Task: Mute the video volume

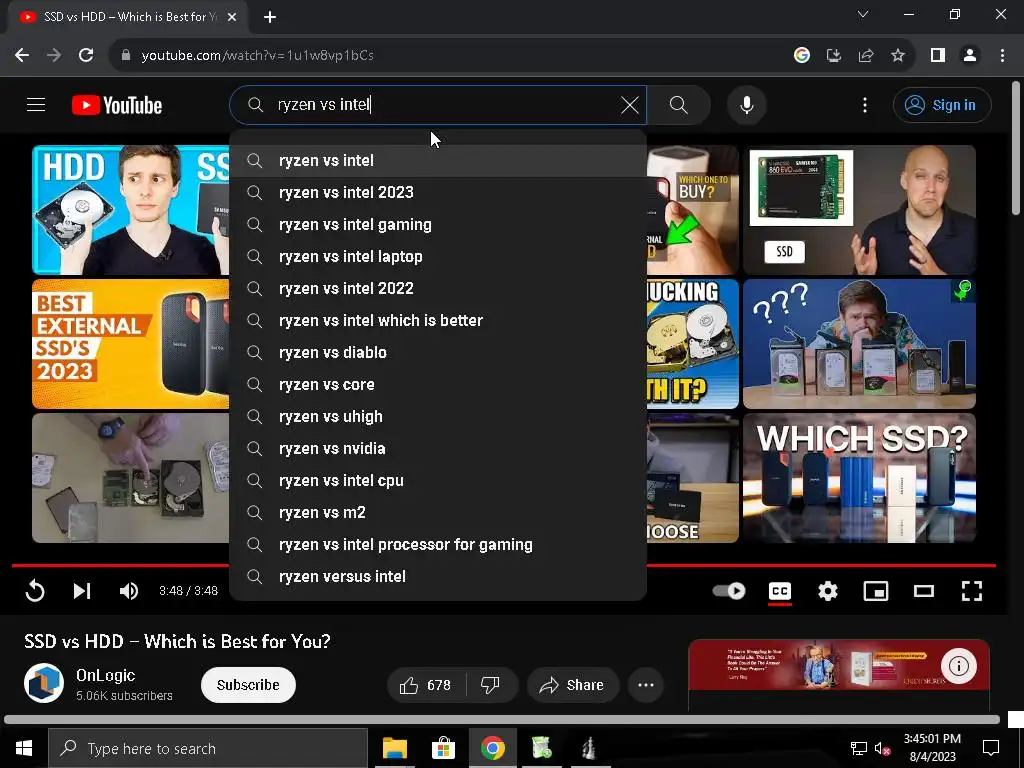Action: click(x=129, y=591)
